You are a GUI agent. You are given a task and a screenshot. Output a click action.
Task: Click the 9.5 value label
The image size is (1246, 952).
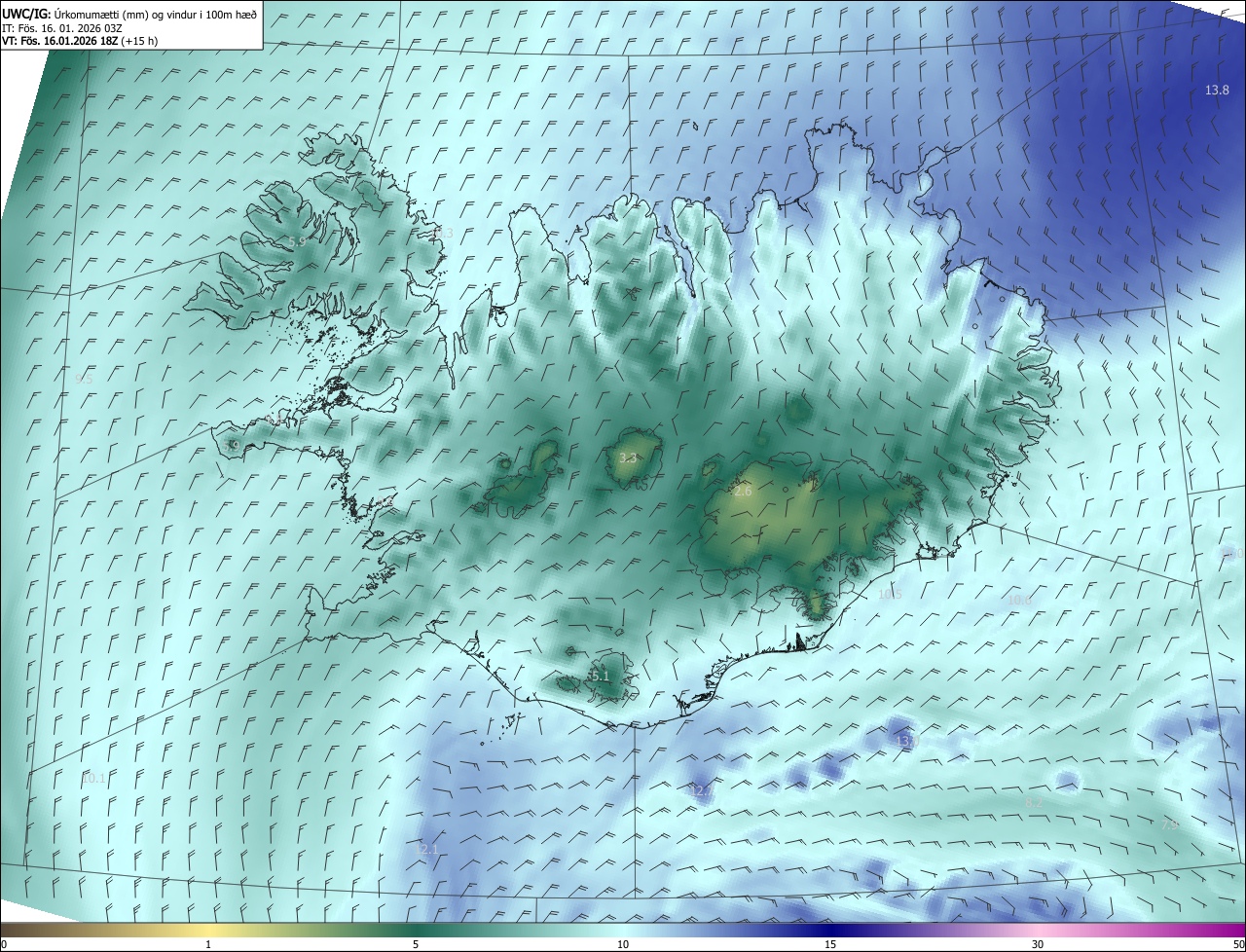coord(83,379)
